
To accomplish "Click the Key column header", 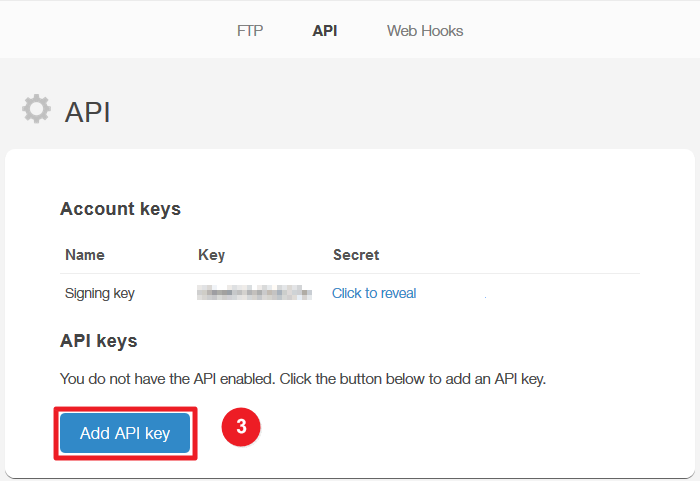I will 212,255.
